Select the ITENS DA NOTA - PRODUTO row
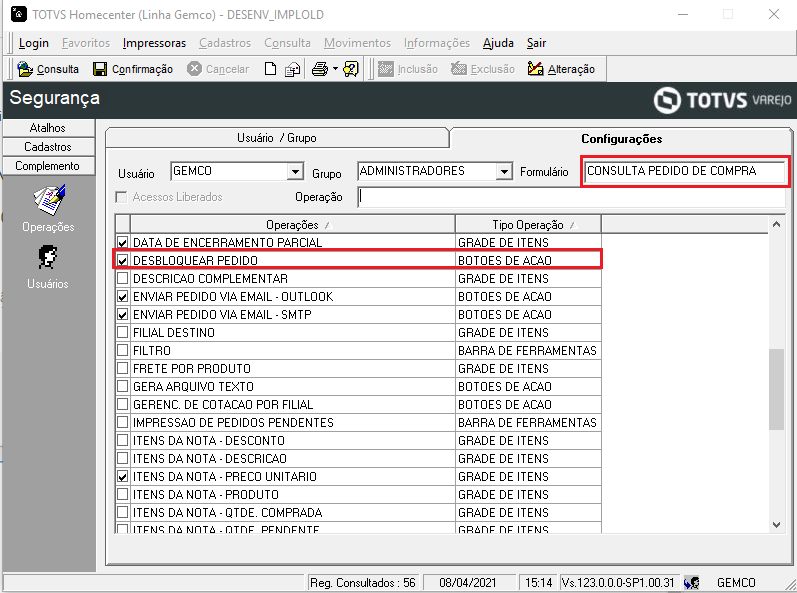 coord(358,494)
